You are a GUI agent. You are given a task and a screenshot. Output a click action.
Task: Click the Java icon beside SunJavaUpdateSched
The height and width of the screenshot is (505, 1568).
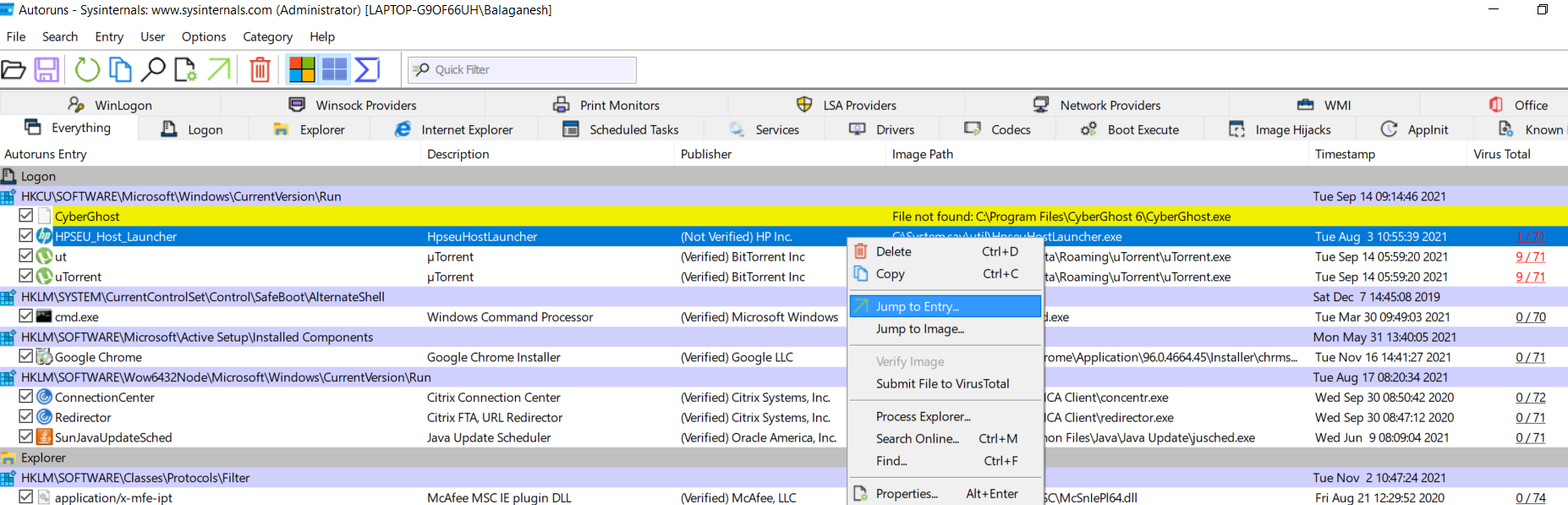[45, 437]
